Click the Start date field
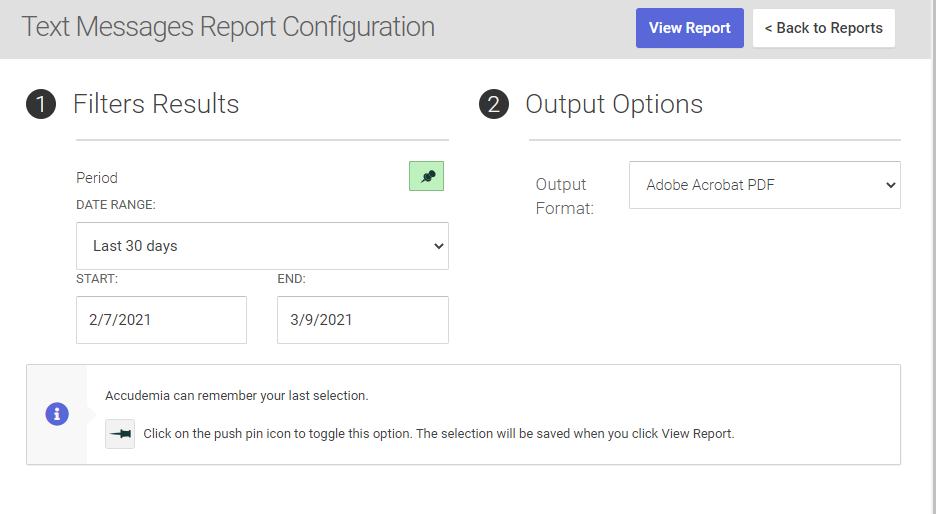Image resolution: width=936 pixels, height=514 pixels. 161,320
